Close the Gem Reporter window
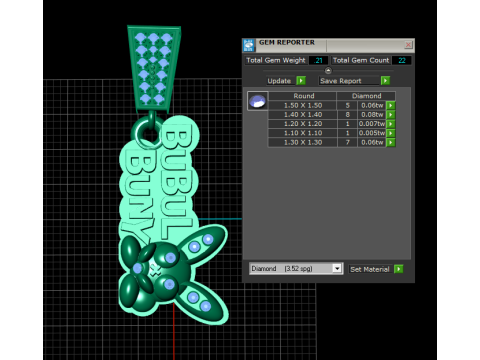The height and width of the screenshot is (360, 480). [x=408, y=44]
